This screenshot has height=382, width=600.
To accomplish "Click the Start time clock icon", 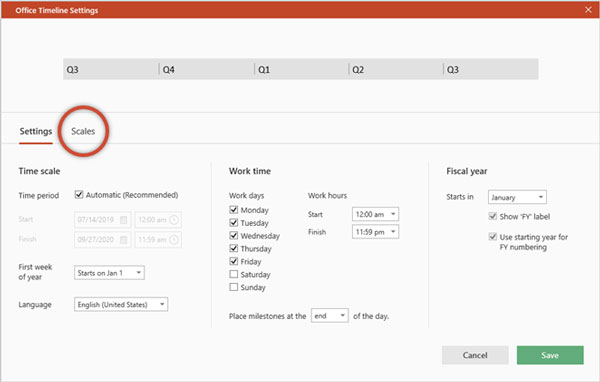I will tap(174, 220).
